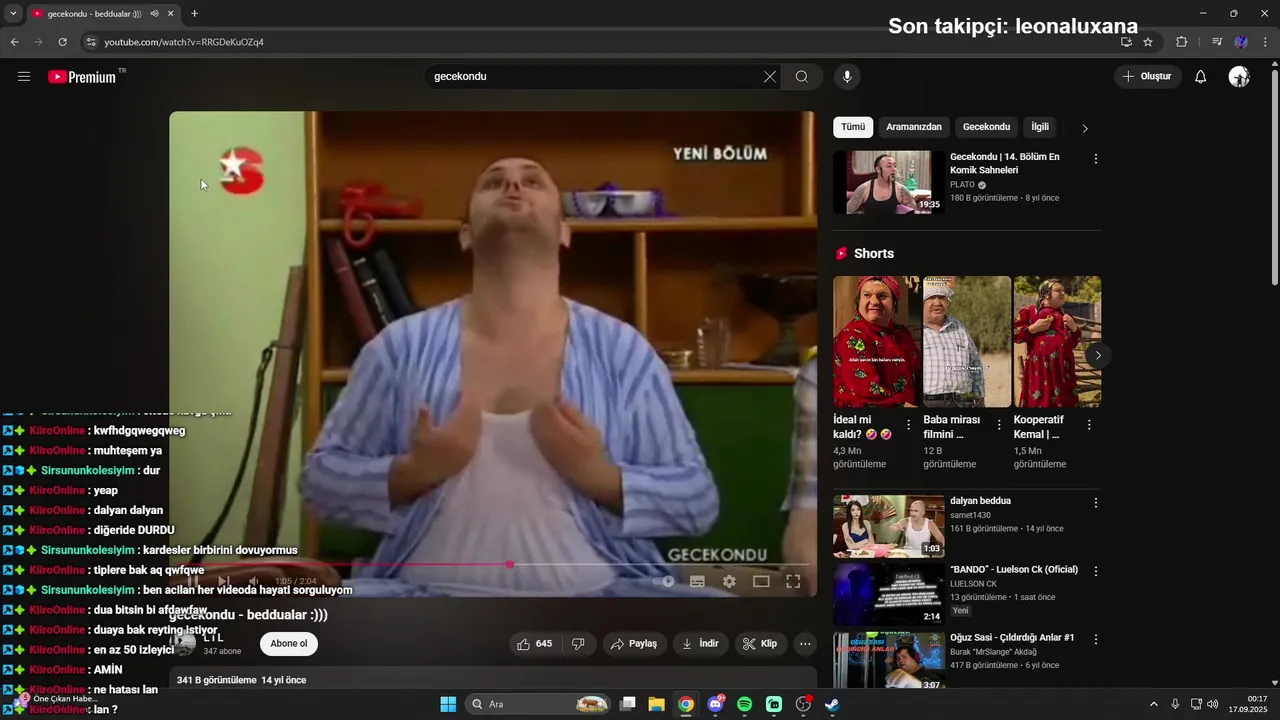
Task: Show hidden system tray icons
Action: [x=1153, y=704]
